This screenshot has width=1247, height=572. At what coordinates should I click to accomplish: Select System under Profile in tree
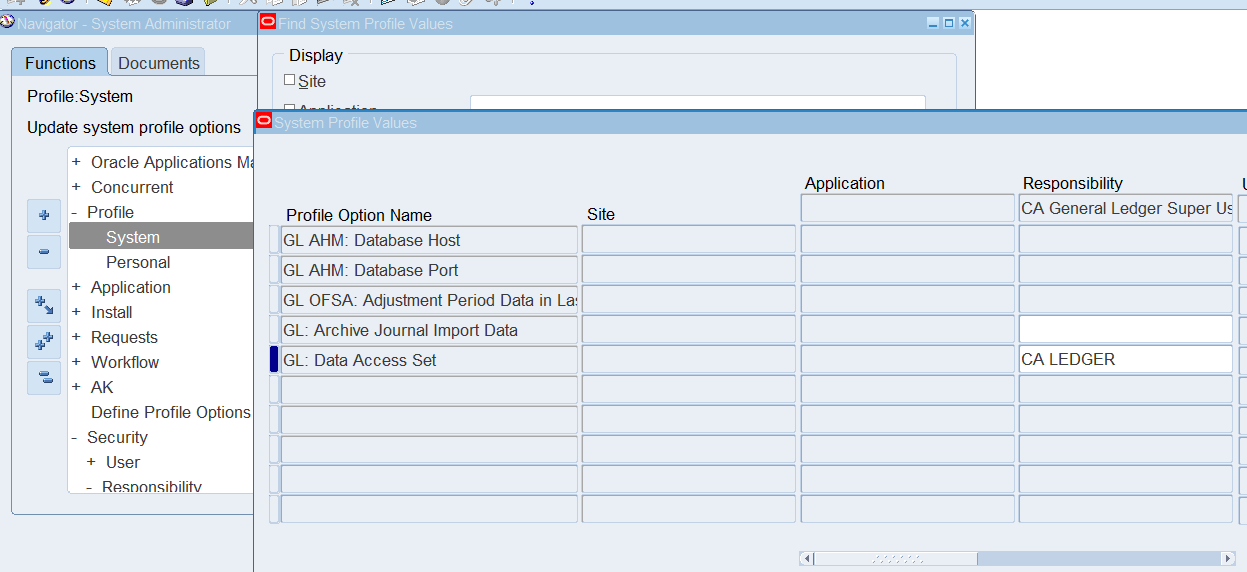point(133,237)
